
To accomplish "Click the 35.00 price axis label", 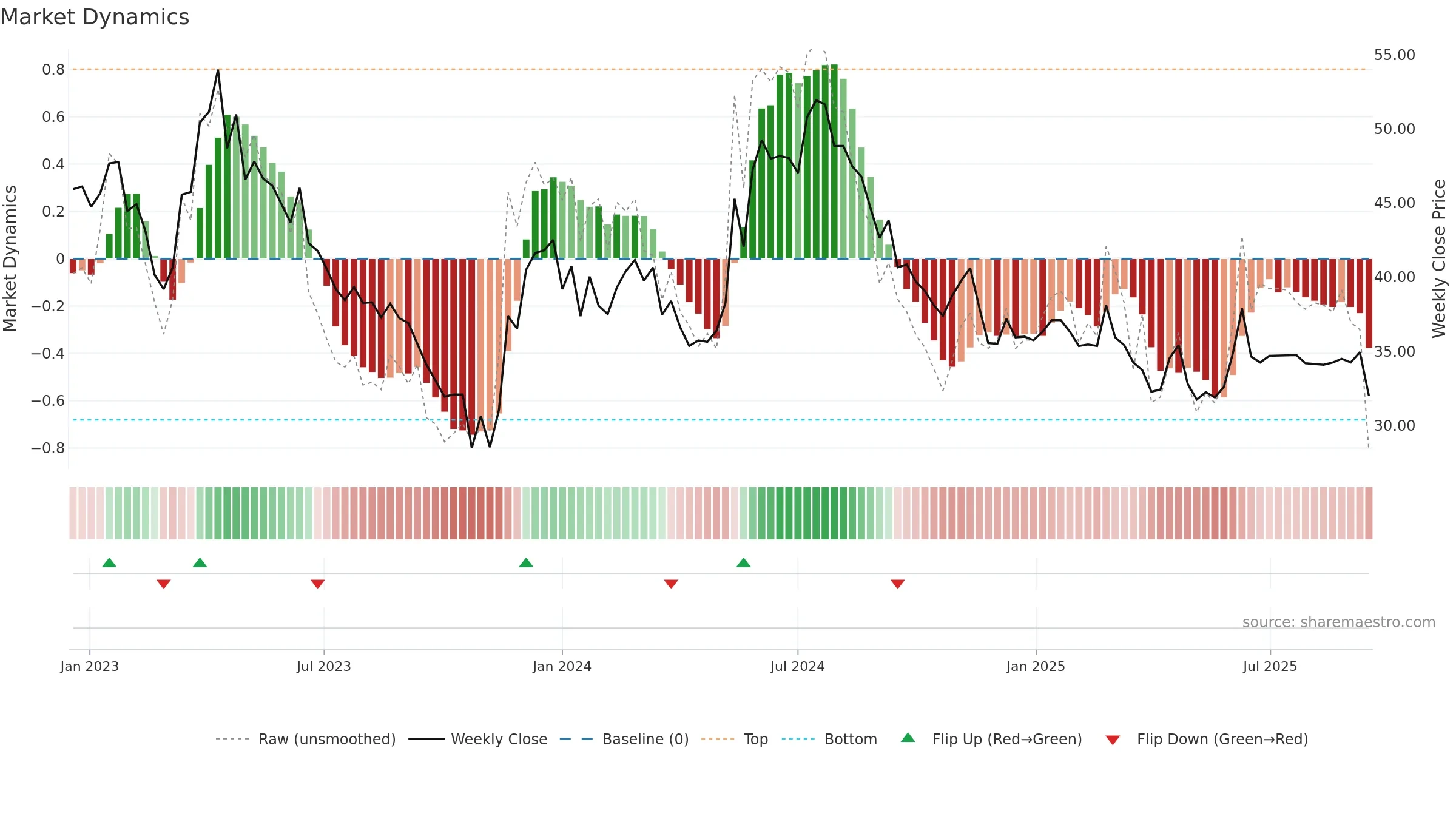I will pos(1395,352).
